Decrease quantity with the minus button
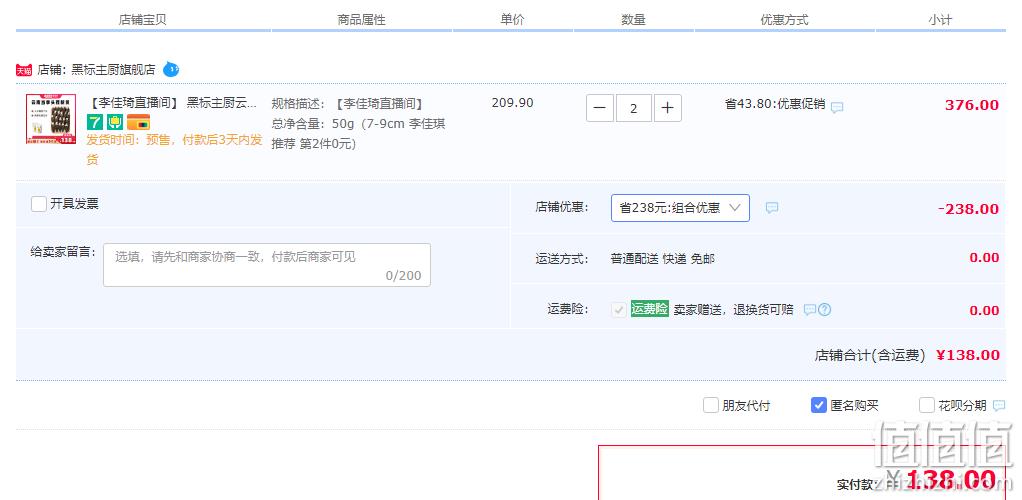Image resolution: width=1022 pixels, height=500 pixels. point(600,108)
